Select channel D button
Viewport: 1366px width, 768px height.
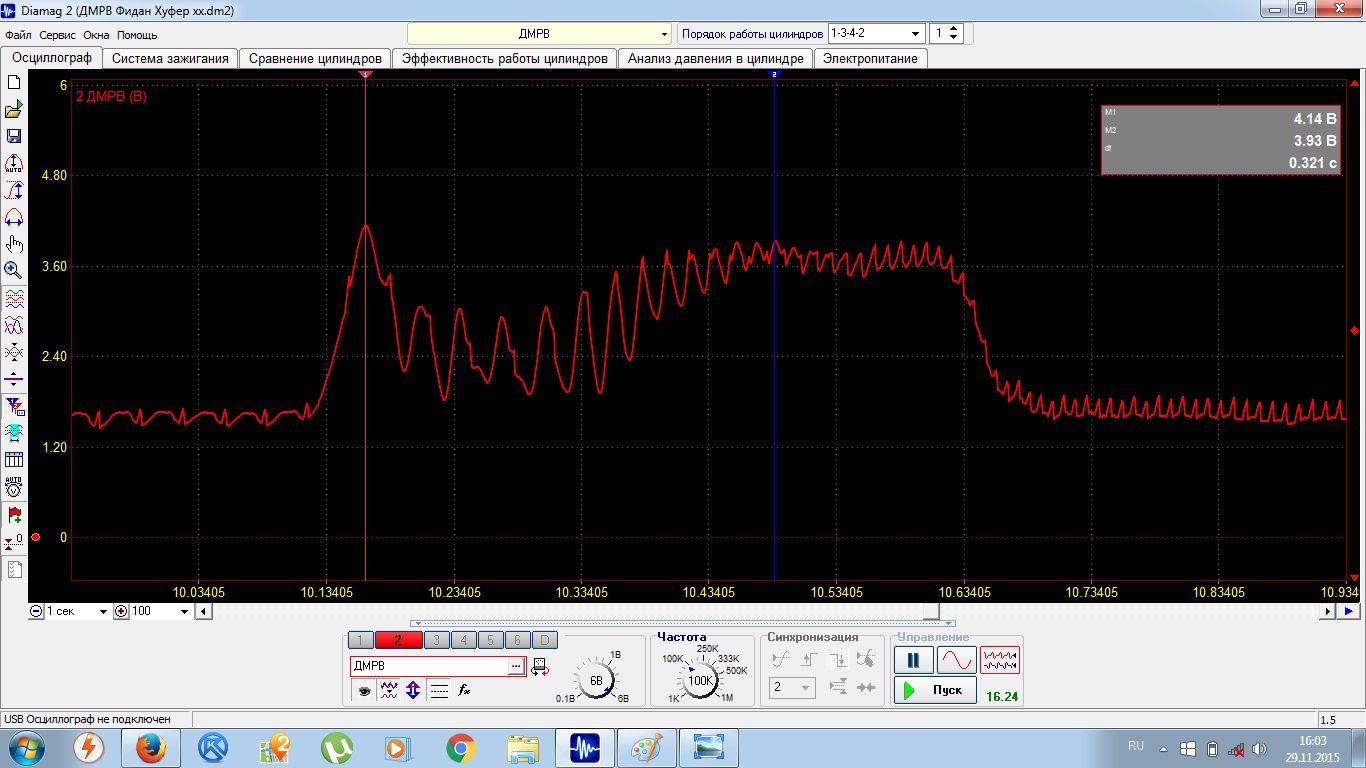point(544,640)
